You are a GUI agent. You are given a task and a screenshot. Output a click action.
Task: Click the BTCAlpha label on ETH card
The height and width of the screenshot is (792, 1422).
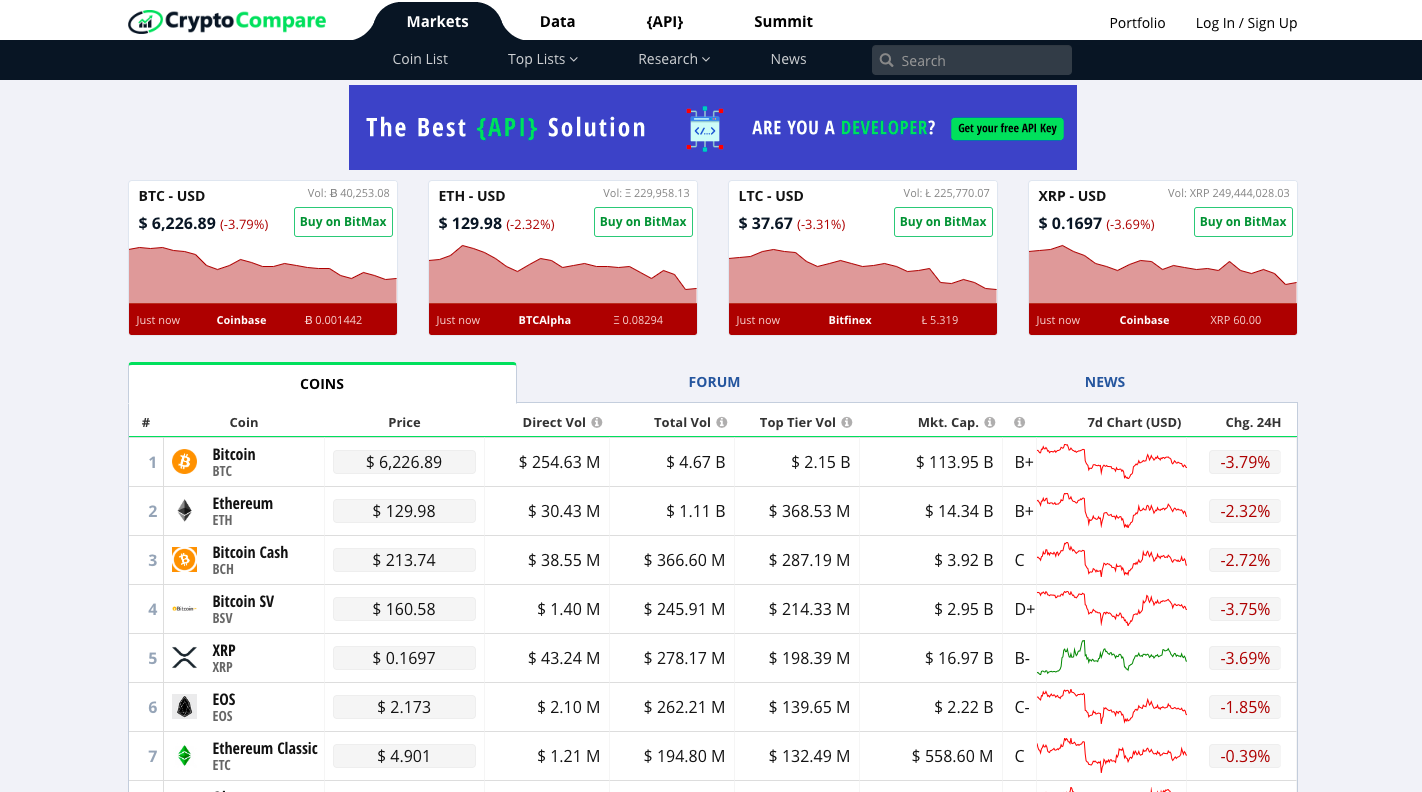[544, 320]
